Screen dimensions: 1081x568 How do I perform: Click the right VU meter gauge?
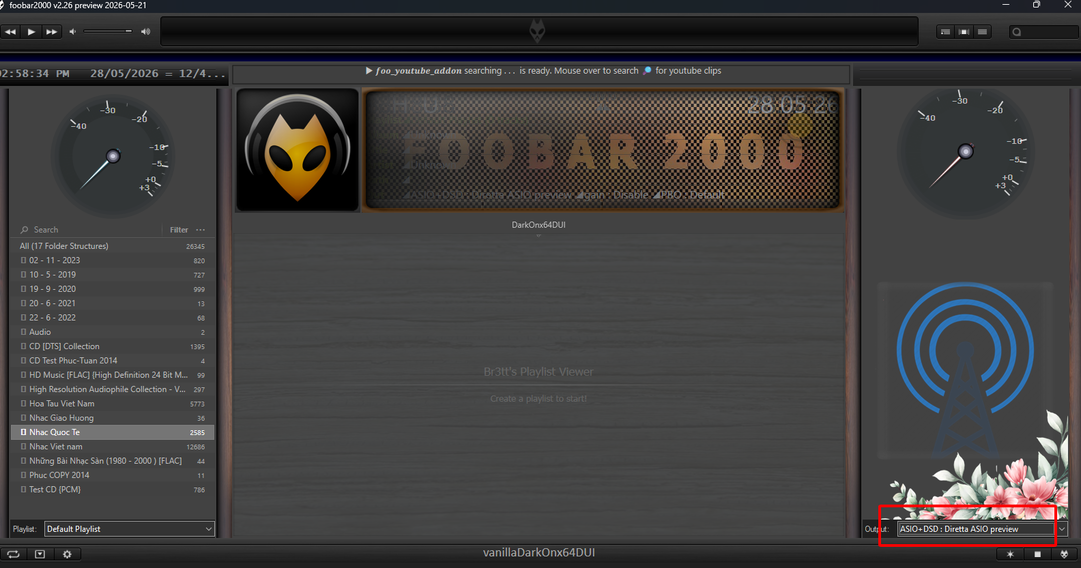pyautogui.click(x=966, y=151)
